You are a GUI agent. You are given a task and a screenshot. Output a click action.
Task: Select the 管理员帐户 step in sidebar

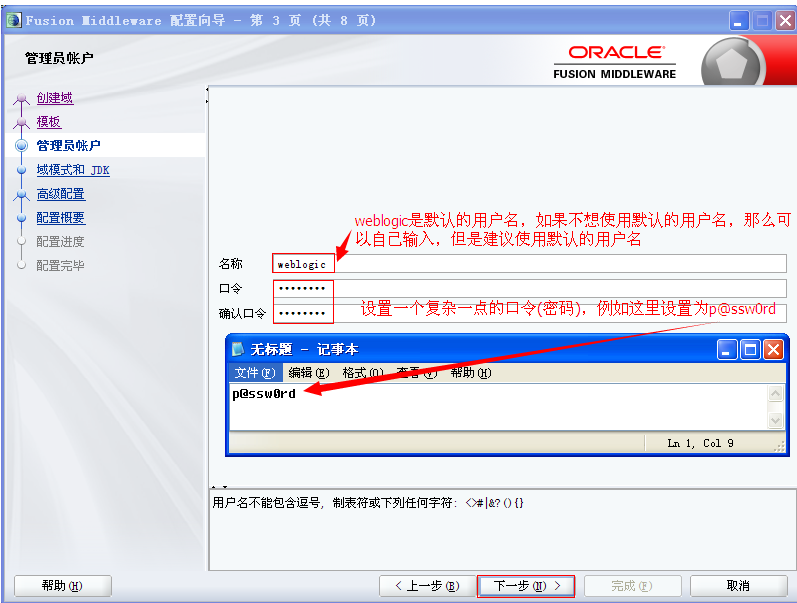69,145
